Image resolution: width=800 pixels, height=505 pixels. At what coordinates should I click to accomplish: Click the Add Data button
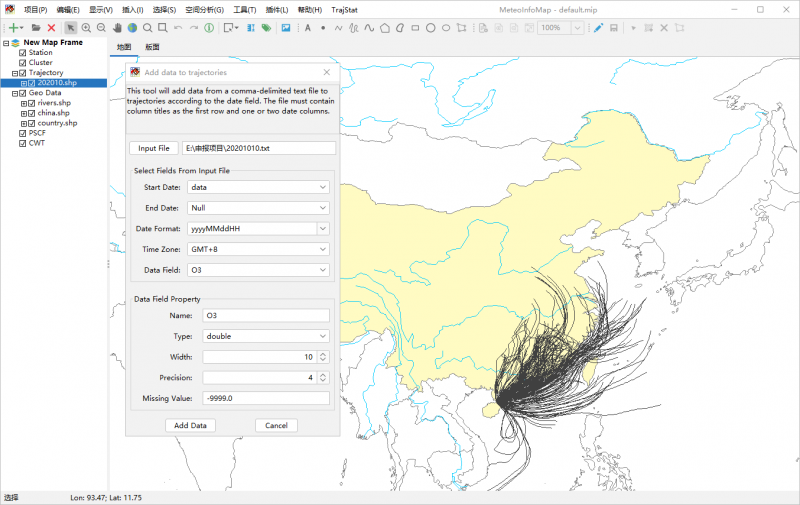click(x=190, y=425)
